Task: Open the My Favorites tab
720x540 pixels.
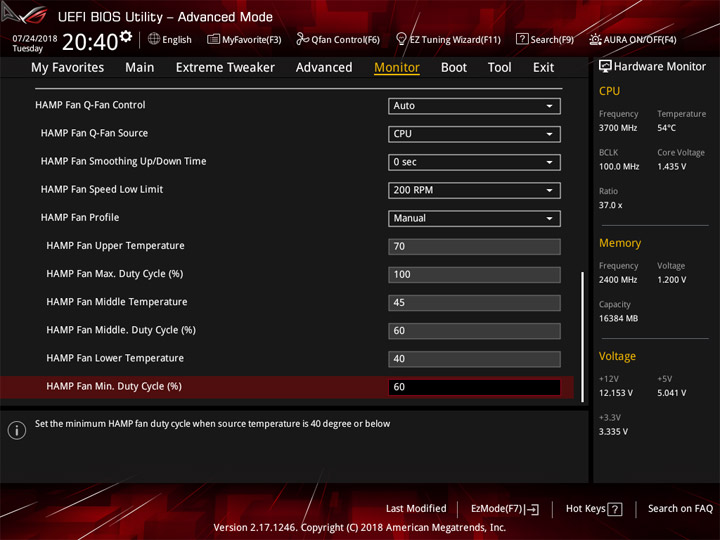Action: [68, 68]
